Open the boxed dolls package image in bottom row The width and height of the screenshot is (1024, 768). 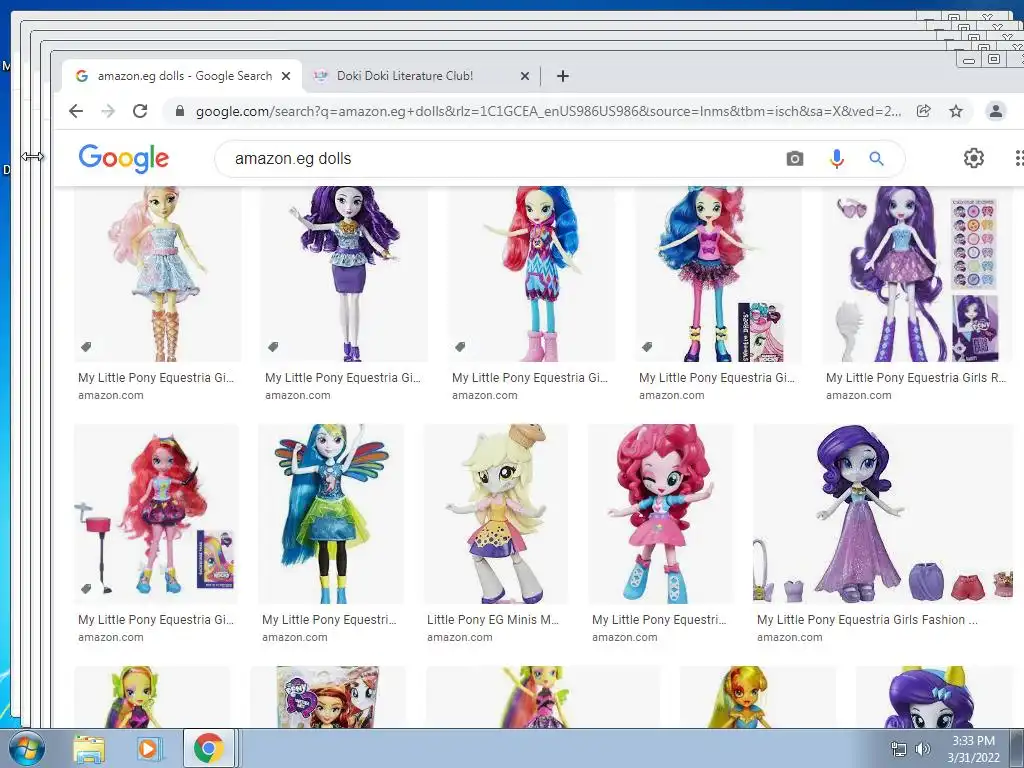click(x=328, y=696)
